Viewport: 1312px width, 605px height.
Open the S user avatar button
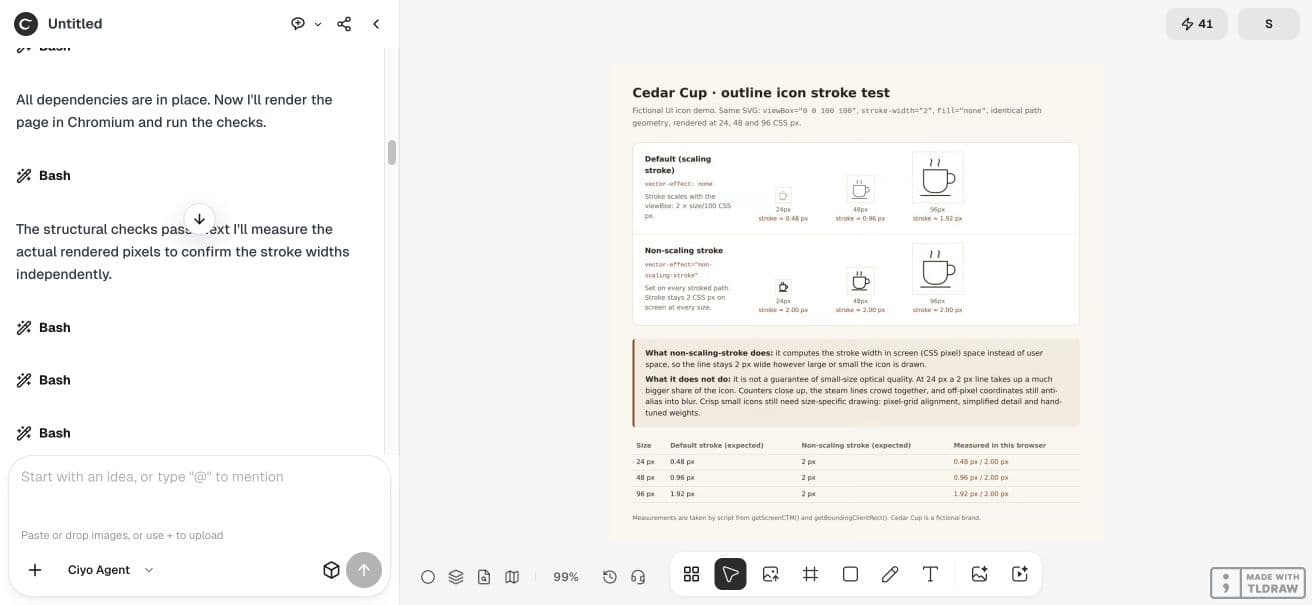[x=1269, y=24]
